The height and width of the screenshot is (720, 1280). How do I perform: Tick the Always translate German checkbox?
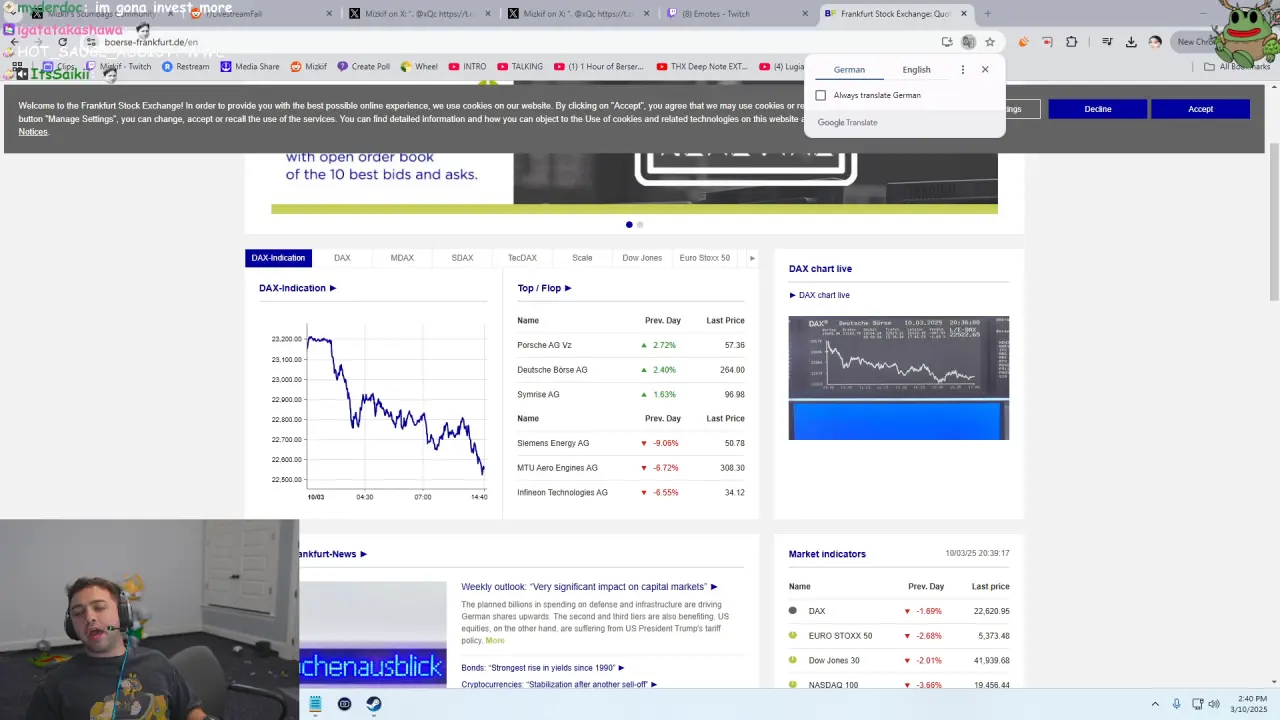821,95
